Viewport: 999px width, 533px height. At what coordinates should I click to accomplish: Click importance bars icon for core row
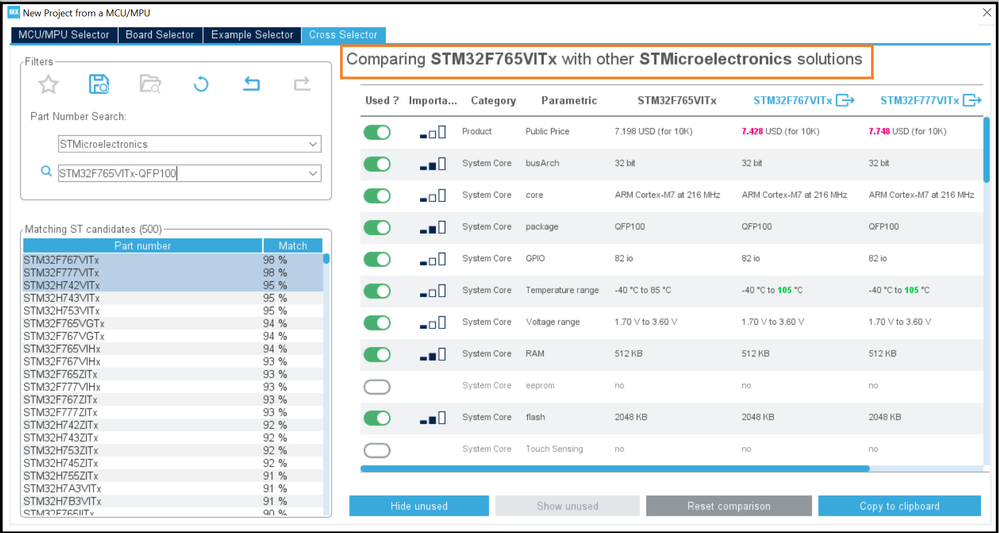coord(433,196)
